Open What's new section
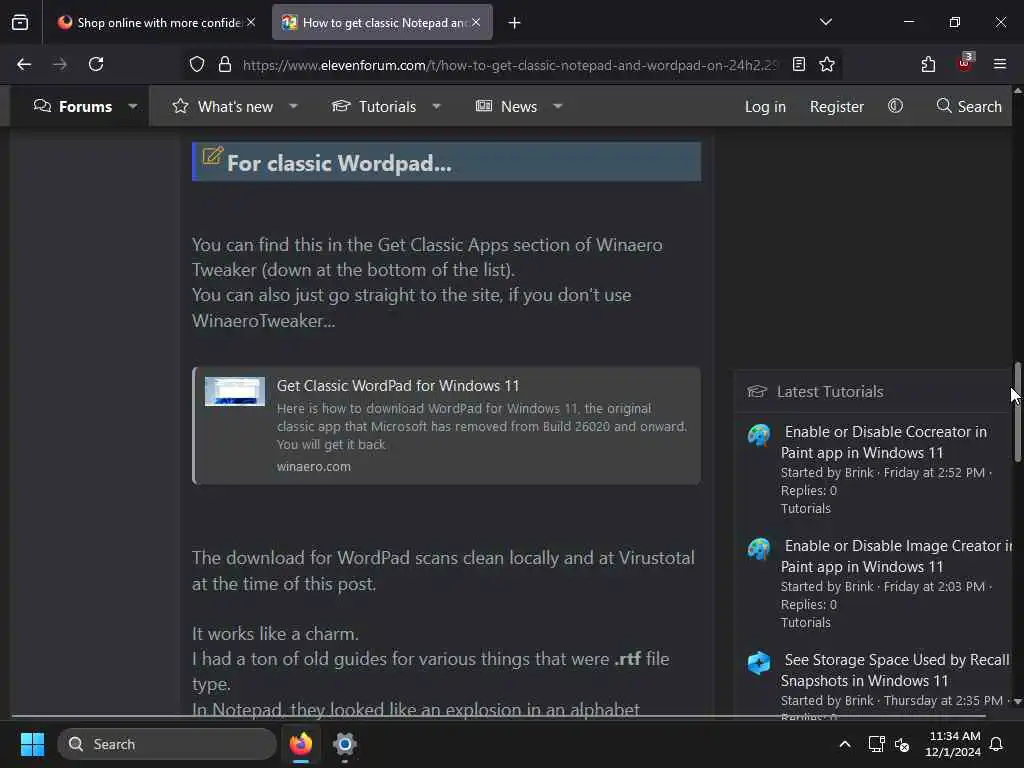1024x768 pixels. point(223,106)
